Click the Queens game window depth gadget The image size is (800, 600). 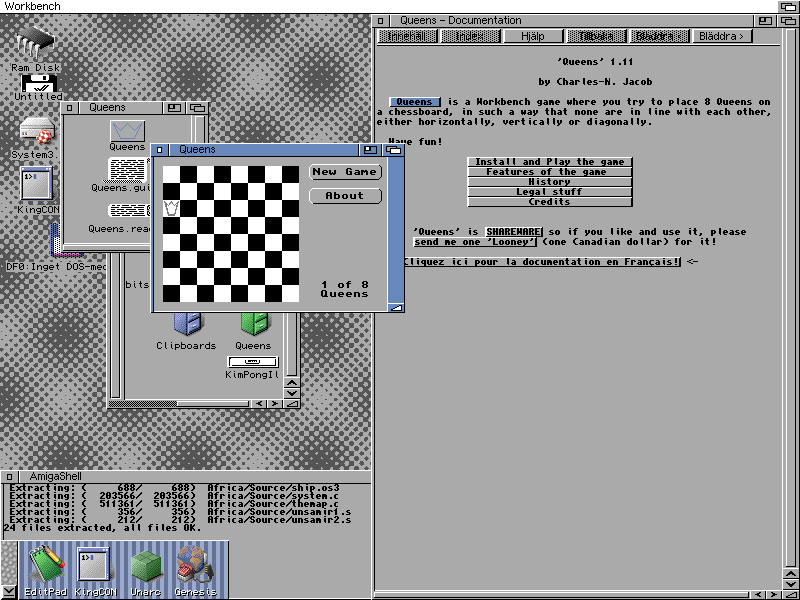click(394, 149)
